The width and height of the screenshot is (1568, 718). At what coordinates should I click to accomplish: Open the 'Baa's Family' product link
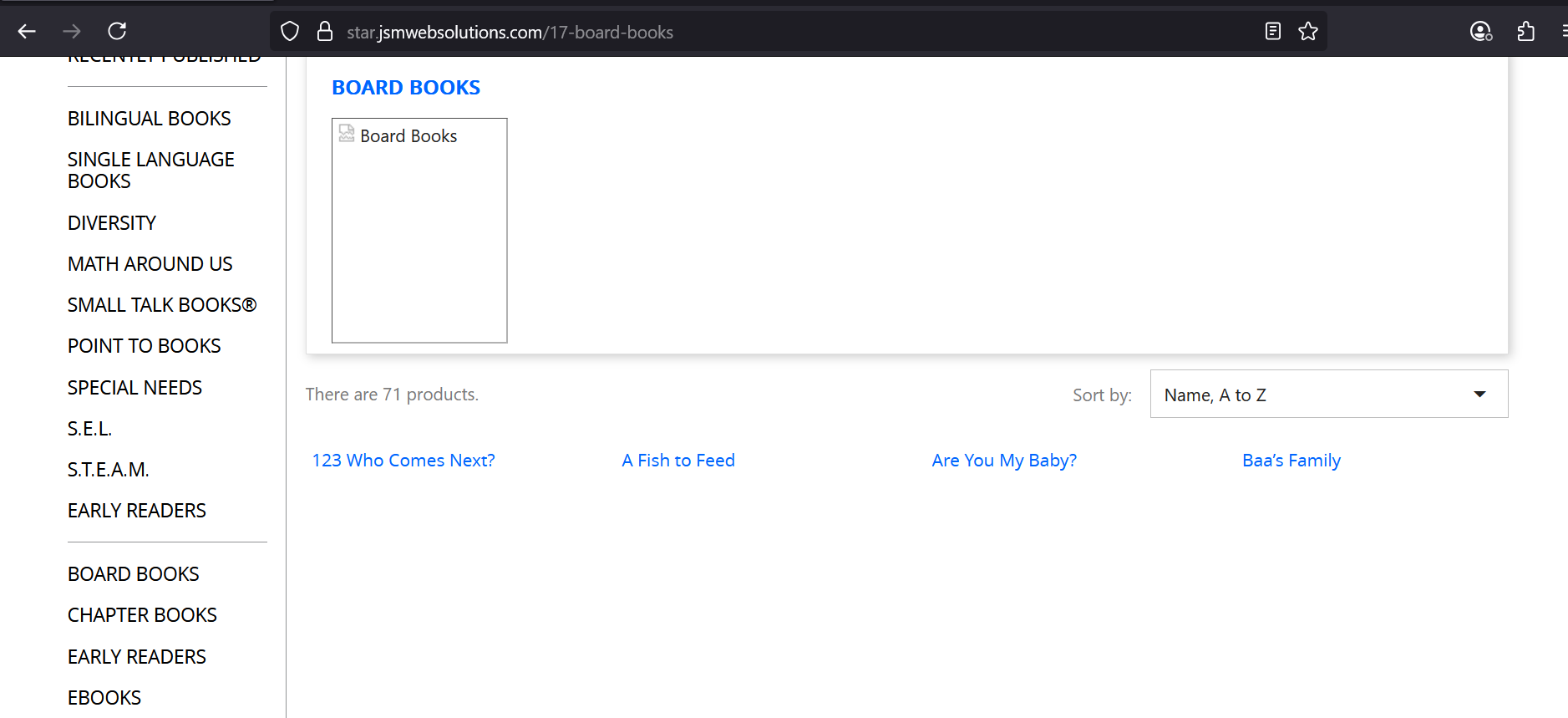[1291, 461]
